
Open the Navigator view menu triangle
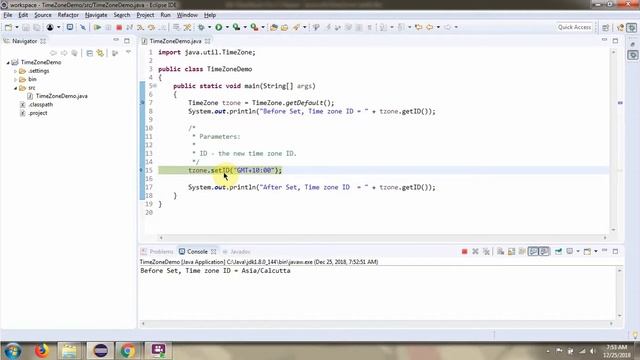[128, 53]
